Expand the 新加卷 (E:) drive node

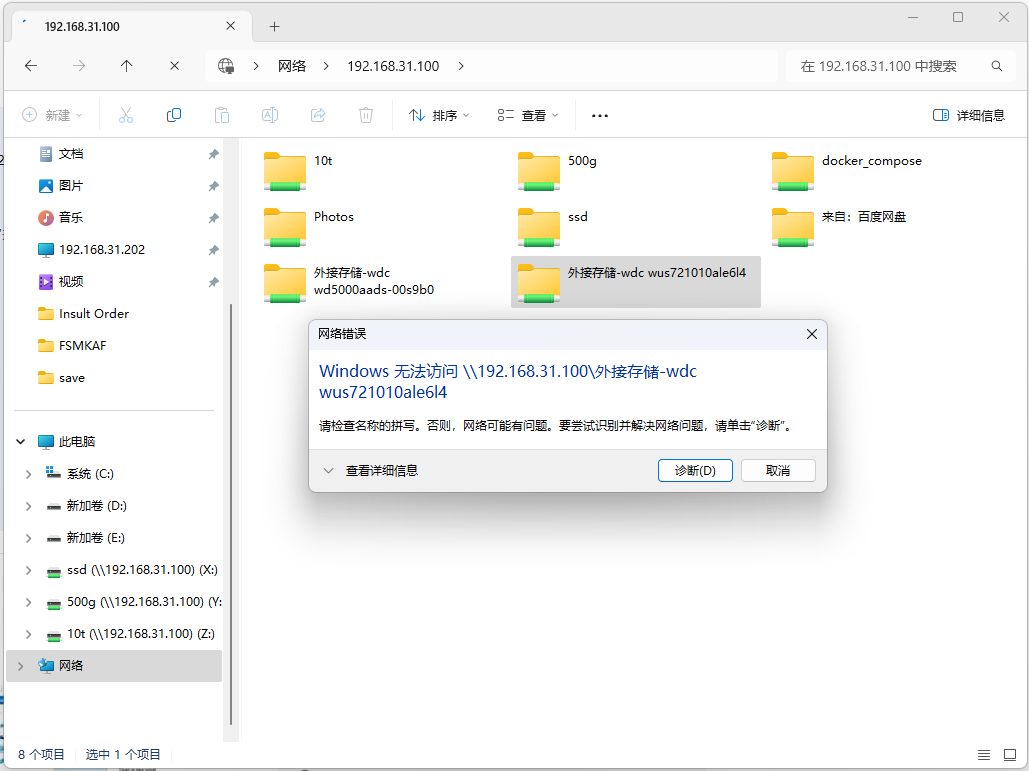point(28,538)
